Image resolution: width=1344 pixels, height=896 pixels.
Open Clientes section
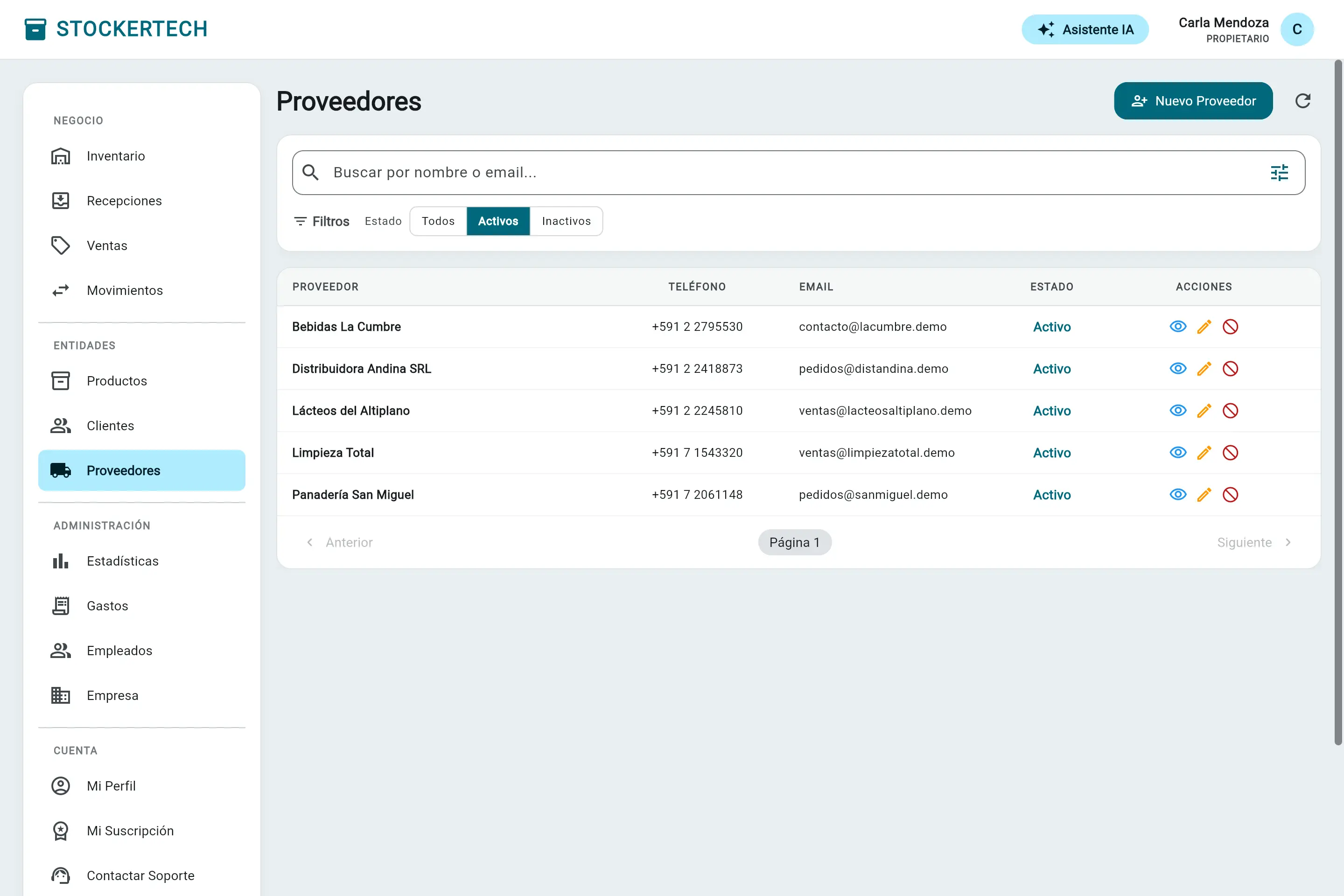click(x=142, y=426)
